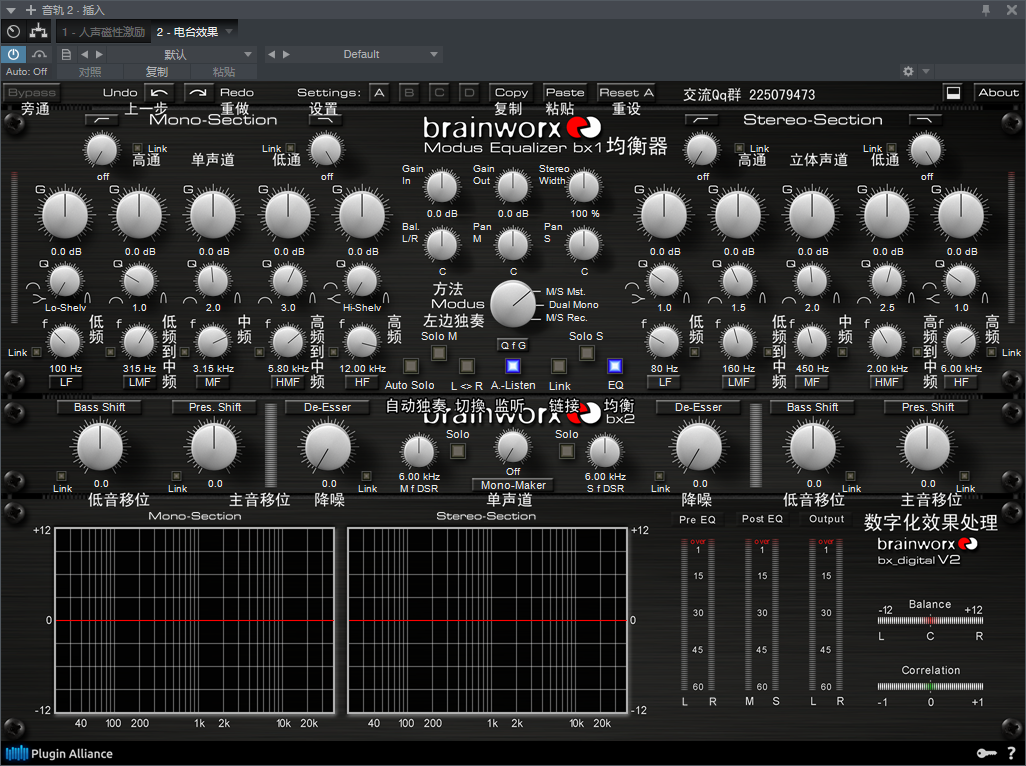Click the Q f G button

click(513, 345)
